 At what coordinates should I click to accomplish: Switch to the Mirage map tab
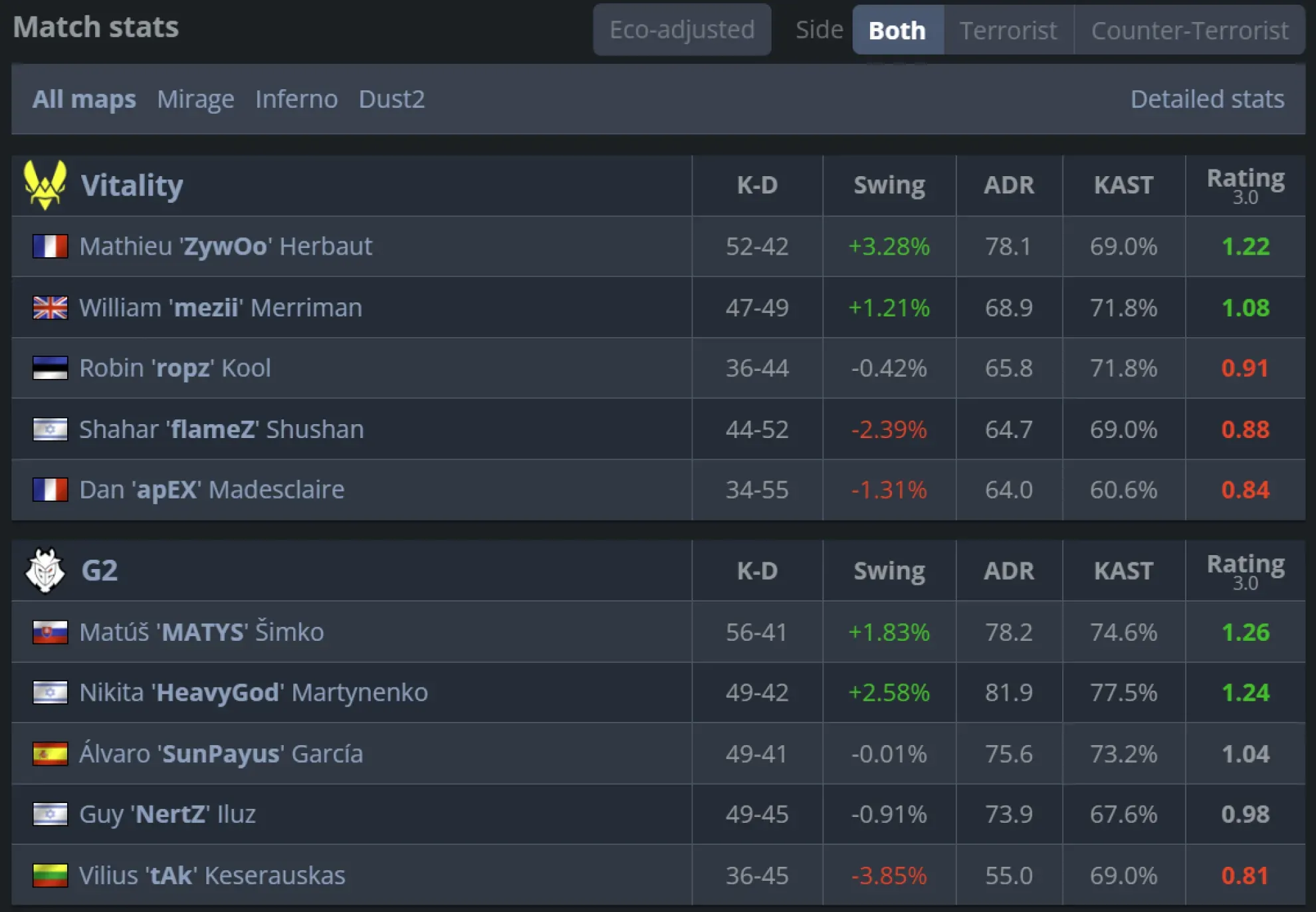point(195,99)
